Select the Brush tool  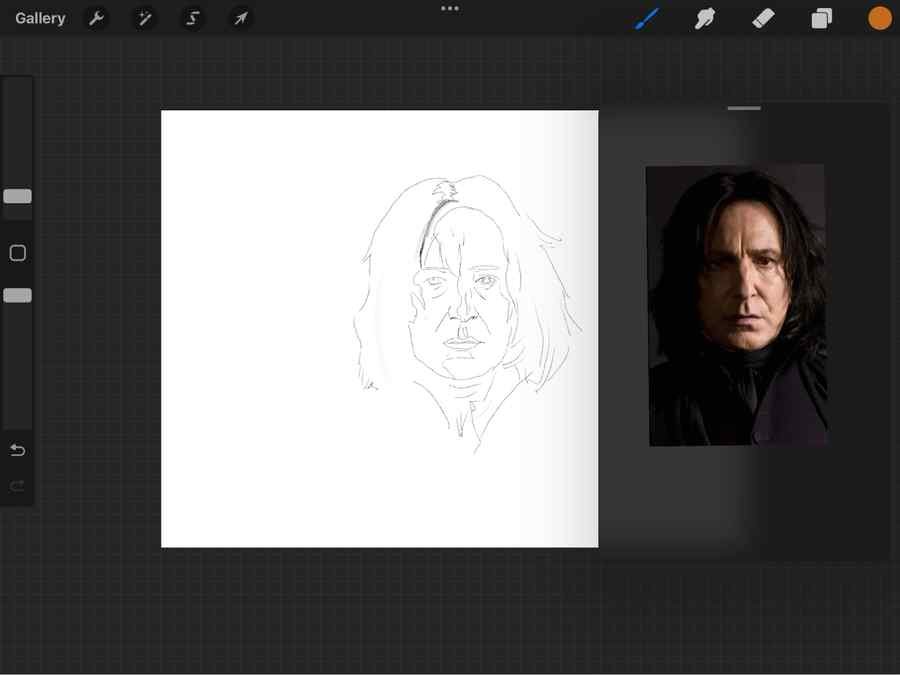(647, 18)
